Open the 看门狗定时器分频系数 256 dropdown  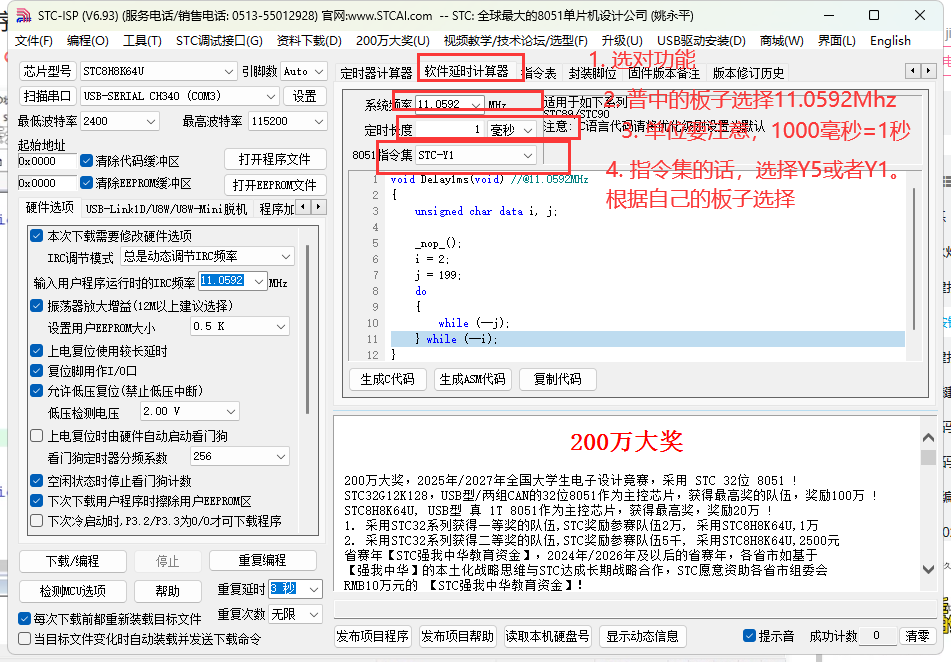click(240, 456)
